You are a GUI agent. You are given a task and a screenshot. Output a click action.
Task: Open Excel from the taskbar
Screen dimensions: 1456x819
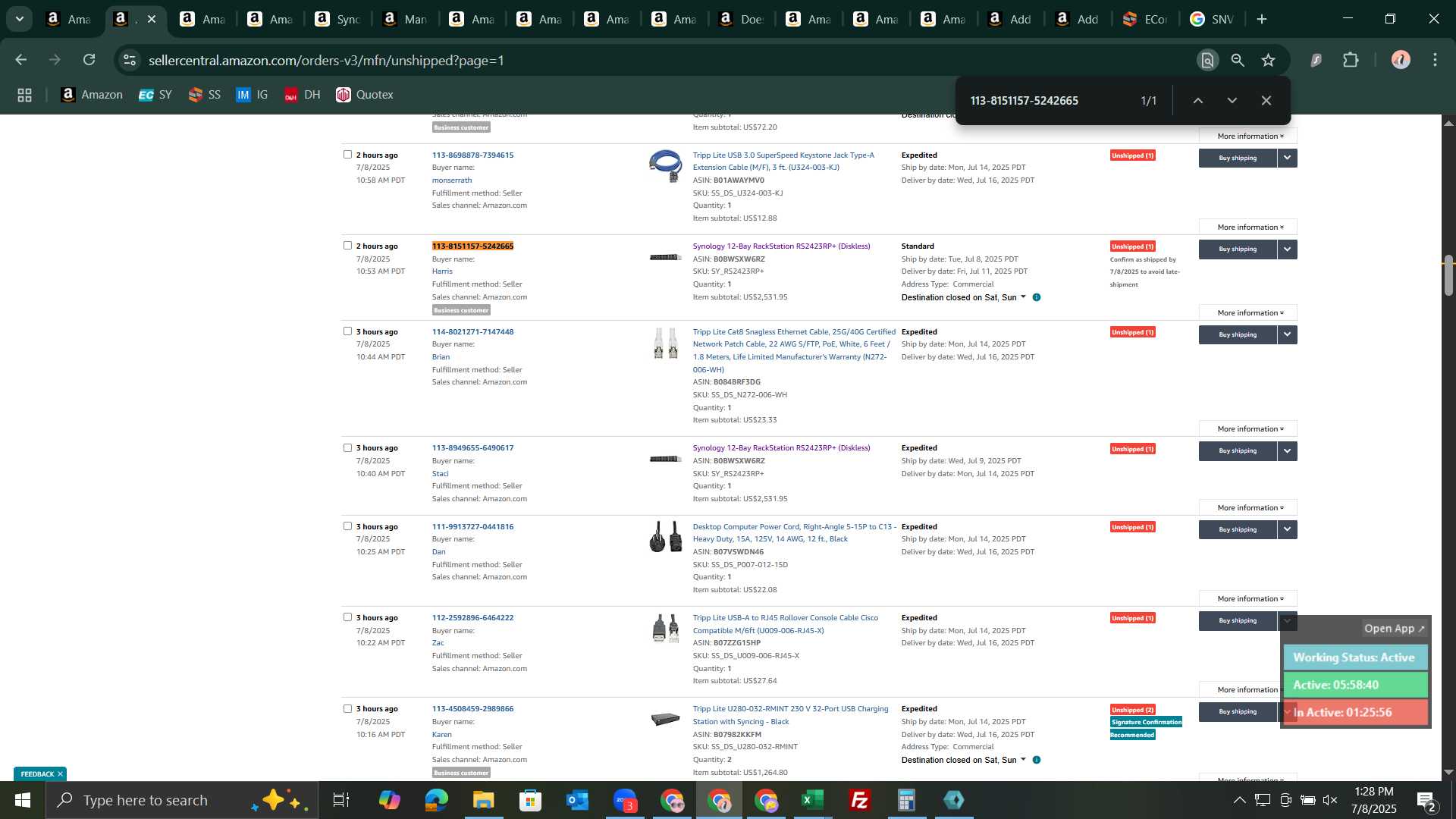813,800
